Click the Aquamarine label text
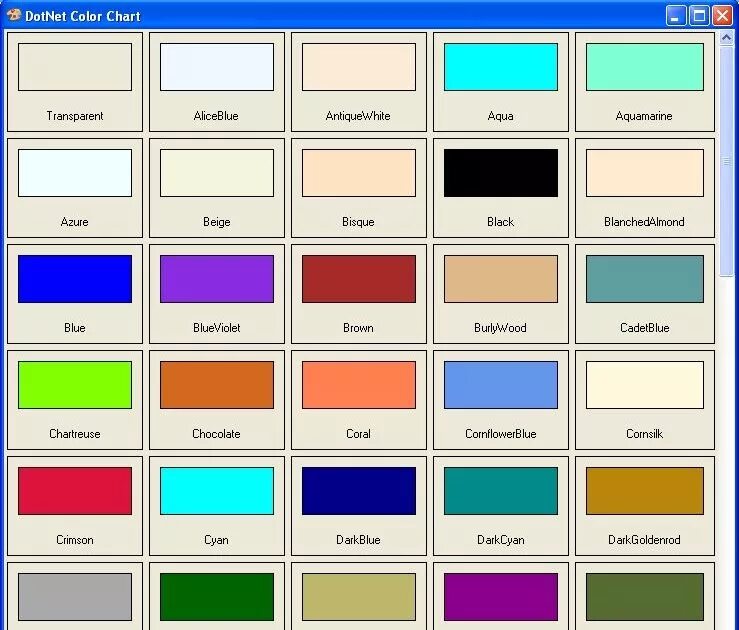This screenshot has height=630, width=739. pos(644,116)
